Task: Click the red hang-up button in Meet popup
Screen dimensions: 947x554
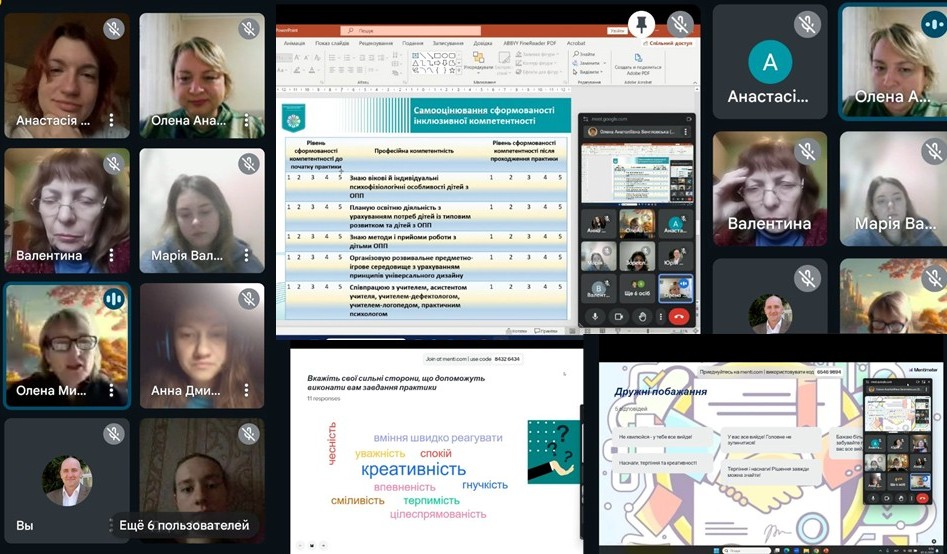Action: 678,316
